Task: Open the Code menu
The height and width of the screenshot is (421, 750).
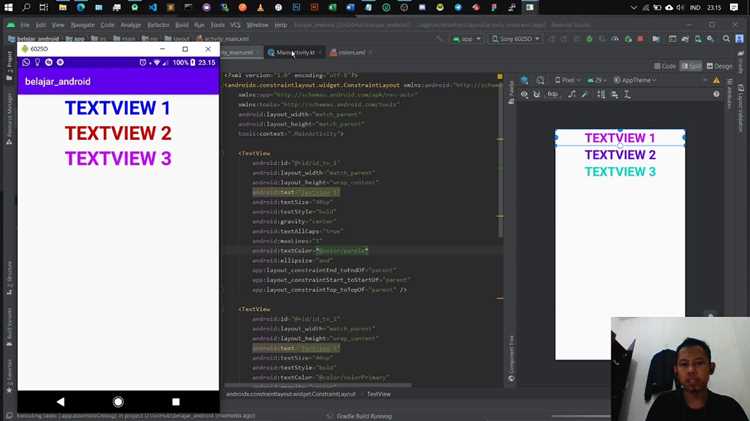Action: tap(108, 25)
